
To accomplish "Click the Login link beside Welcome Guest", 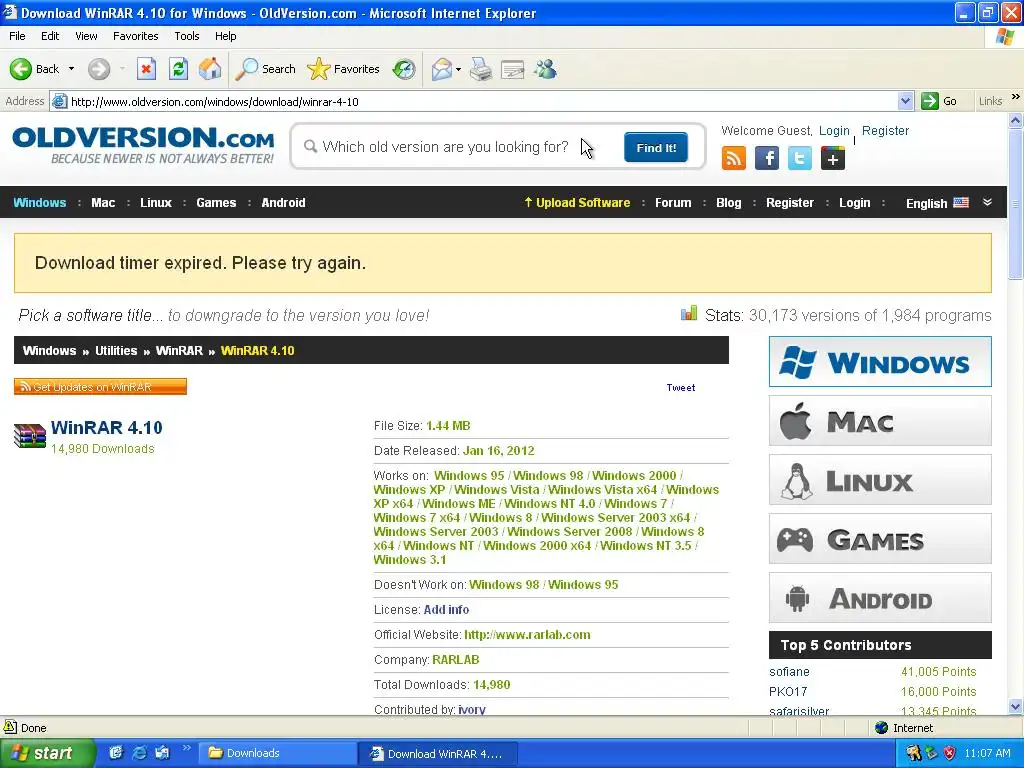I will click(834, 131).
